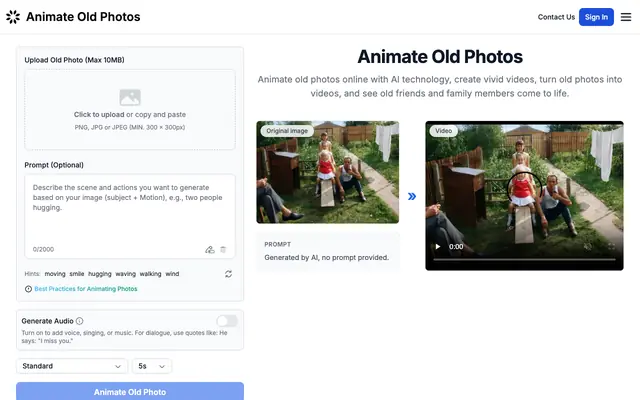Click the 0:00 video timestamp
Image resolution: width=640 pixels, height=400 pixels.
(x=456, y=247)
